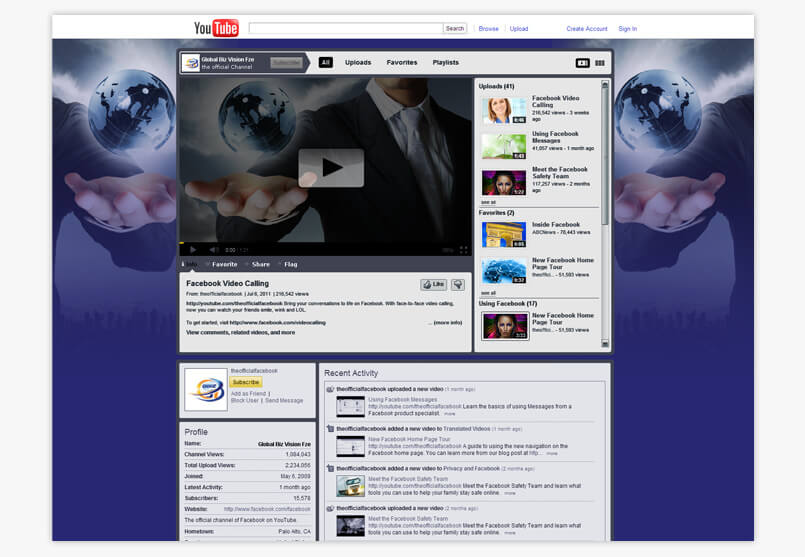Screen dimensions: 805x557
Task: Select the All tab
Action: click(325, 63)
